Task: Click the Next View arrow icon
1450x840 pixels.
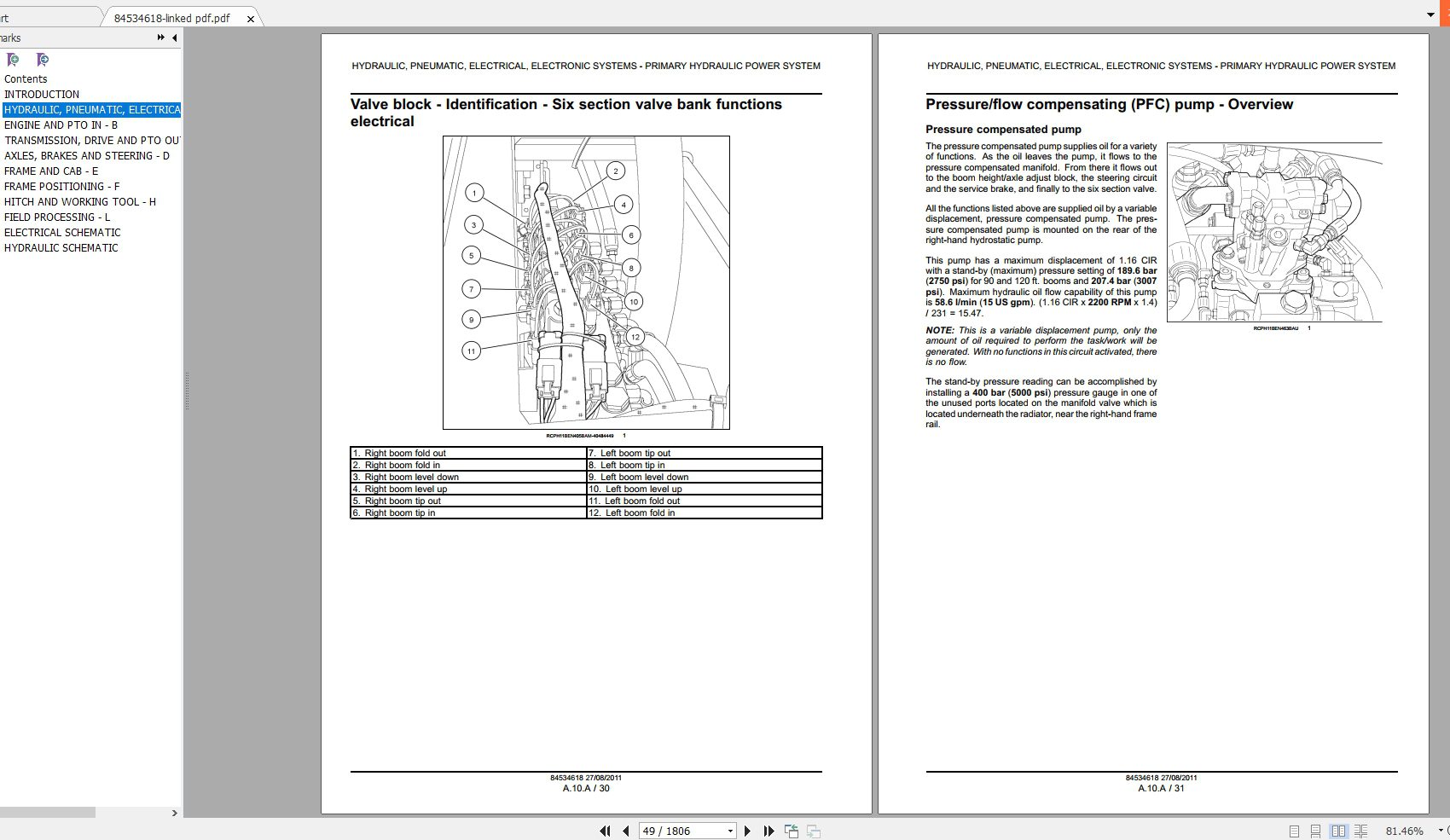Action: point(814,830)
